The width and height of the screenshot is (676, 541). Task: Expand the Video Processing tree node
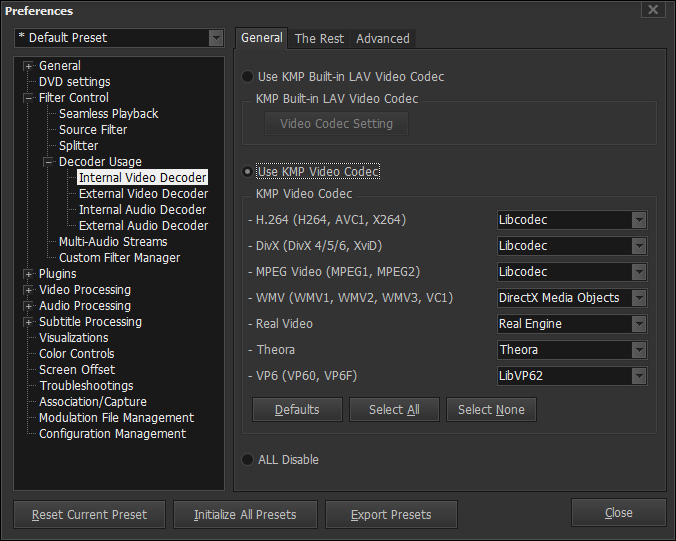pos(28,290)
